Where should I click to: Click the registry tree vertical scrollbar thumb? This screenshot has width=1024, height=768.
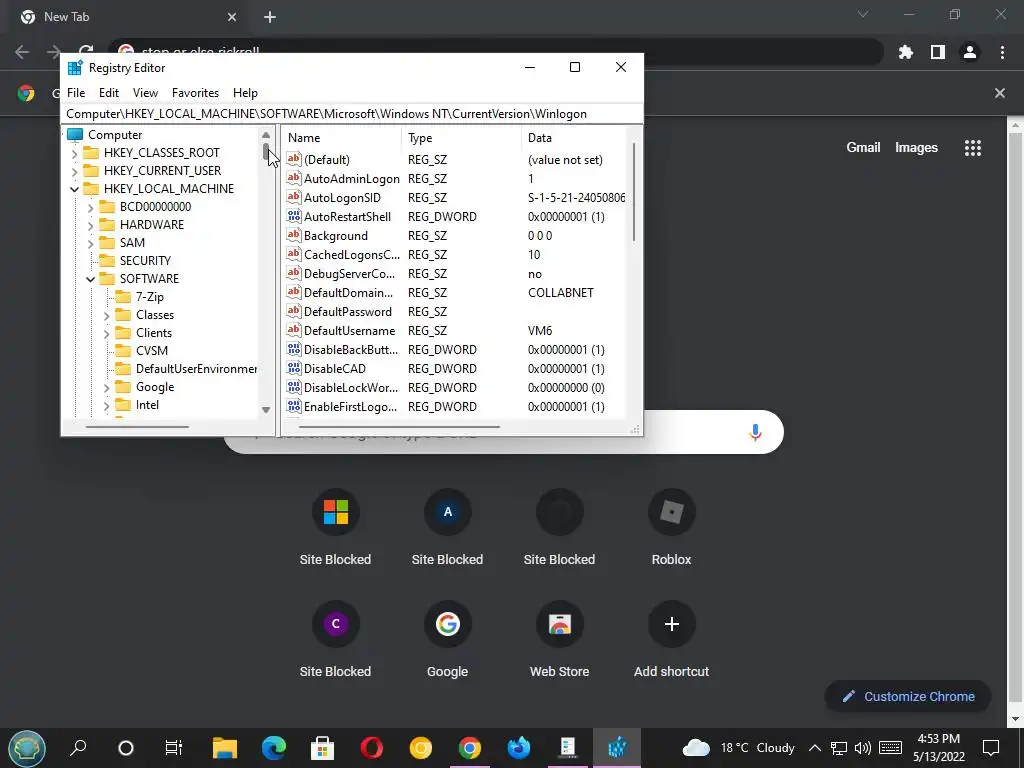point(266,152)
